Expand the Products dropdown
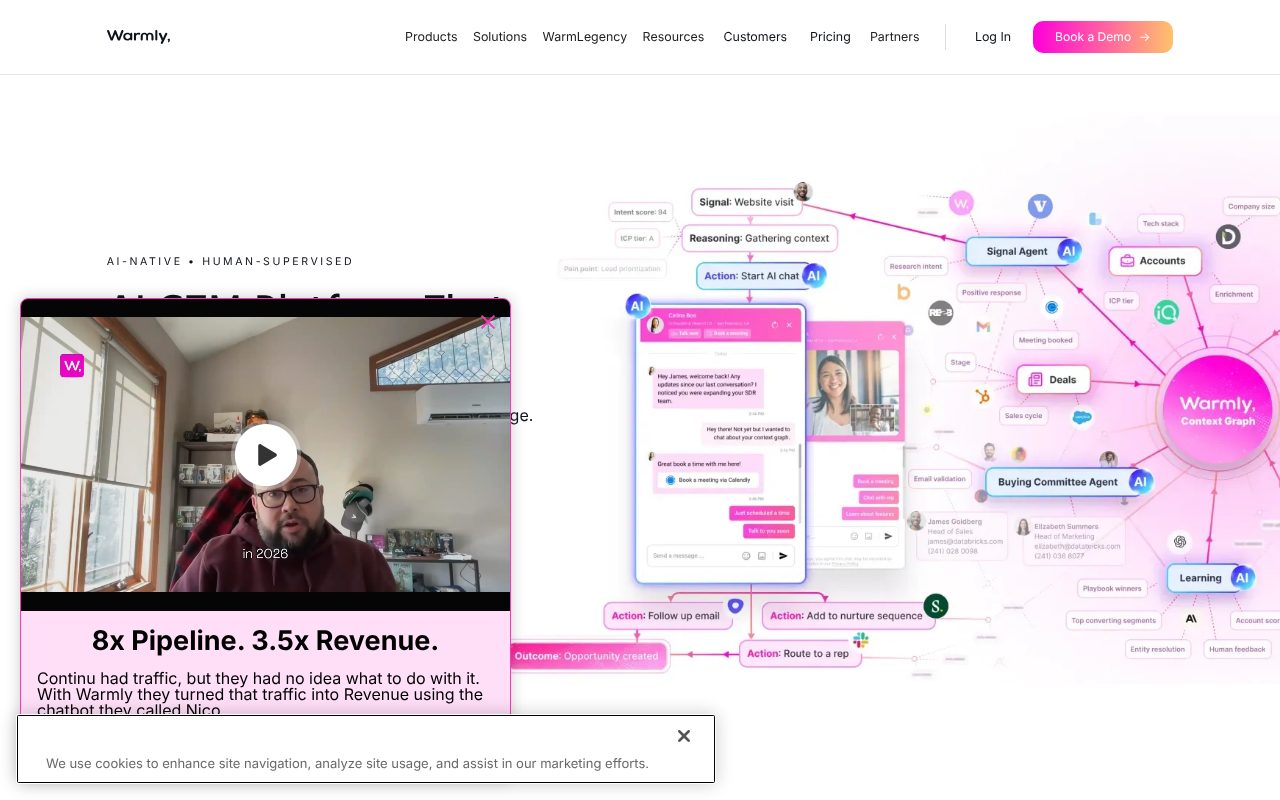The image size is (1280, 800). point(431,37)
